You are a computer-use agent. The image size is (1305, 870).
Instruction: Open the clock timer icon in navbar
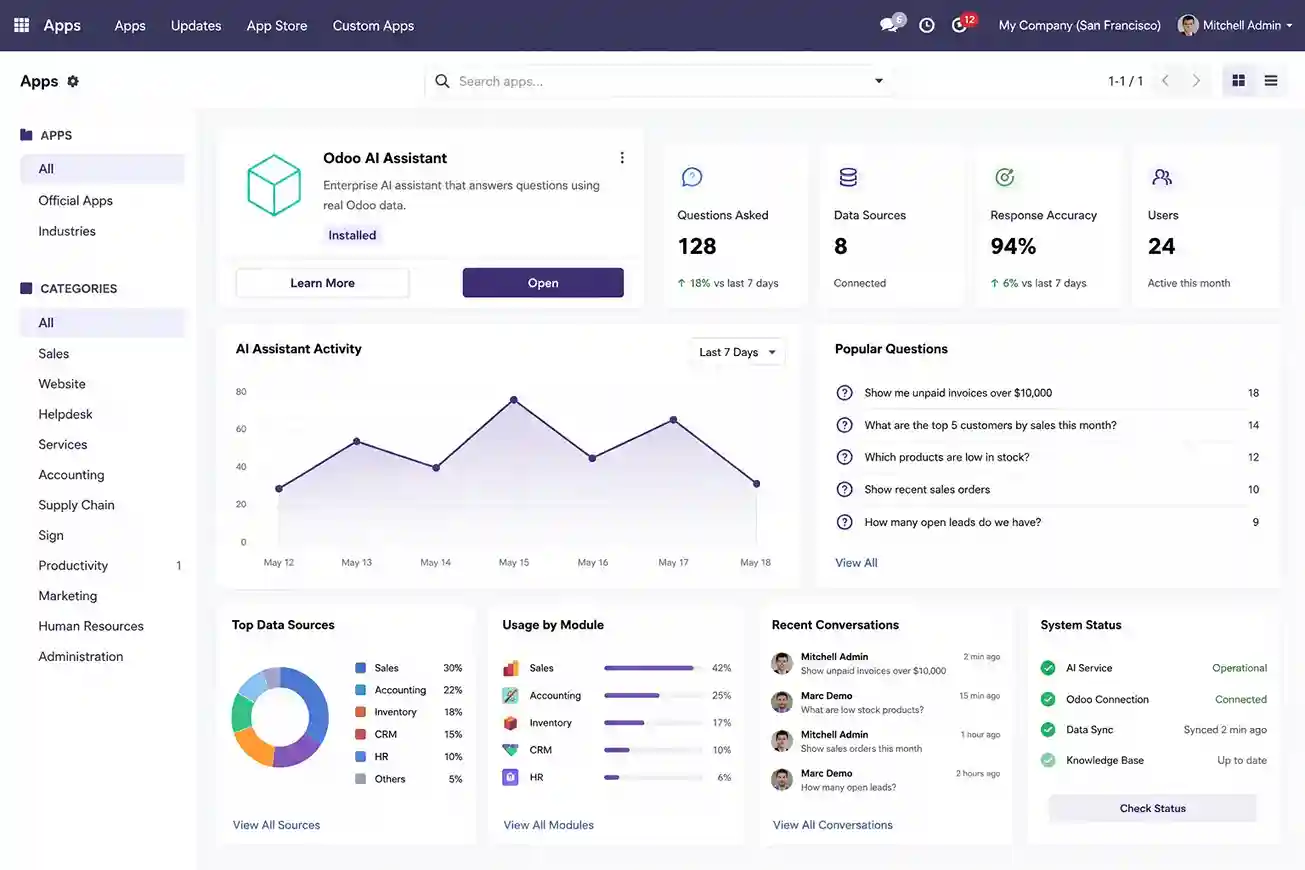pos(927,25)
